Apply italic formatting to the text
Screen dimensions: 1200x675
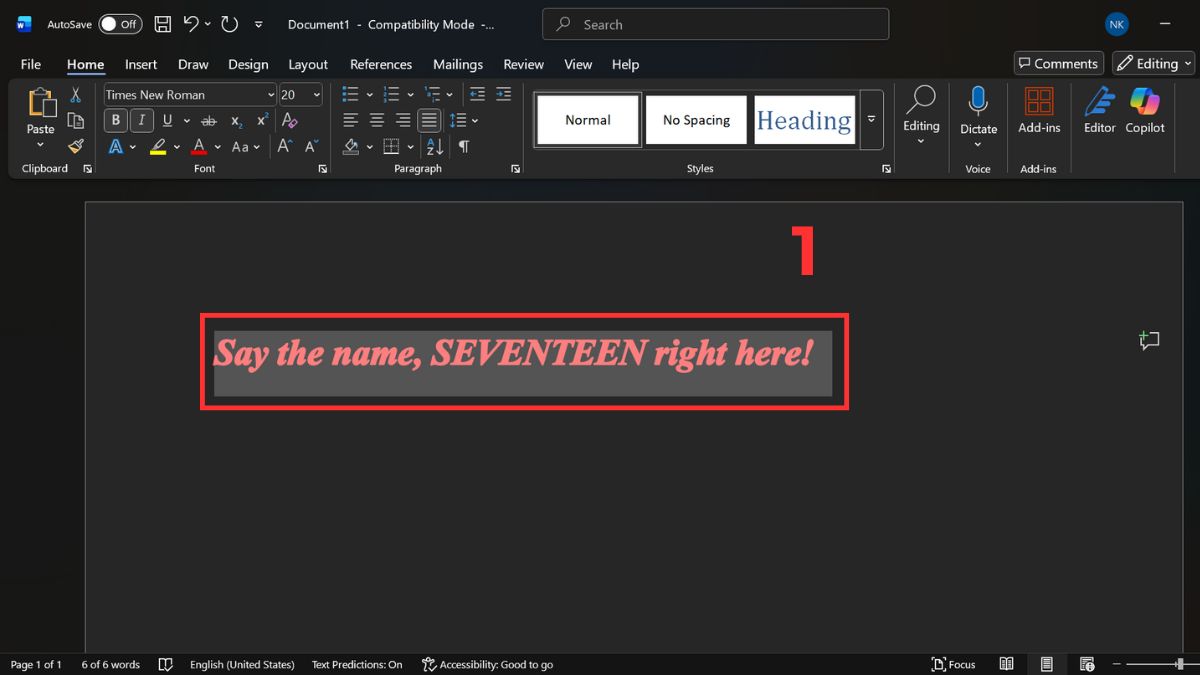[141, 120]
